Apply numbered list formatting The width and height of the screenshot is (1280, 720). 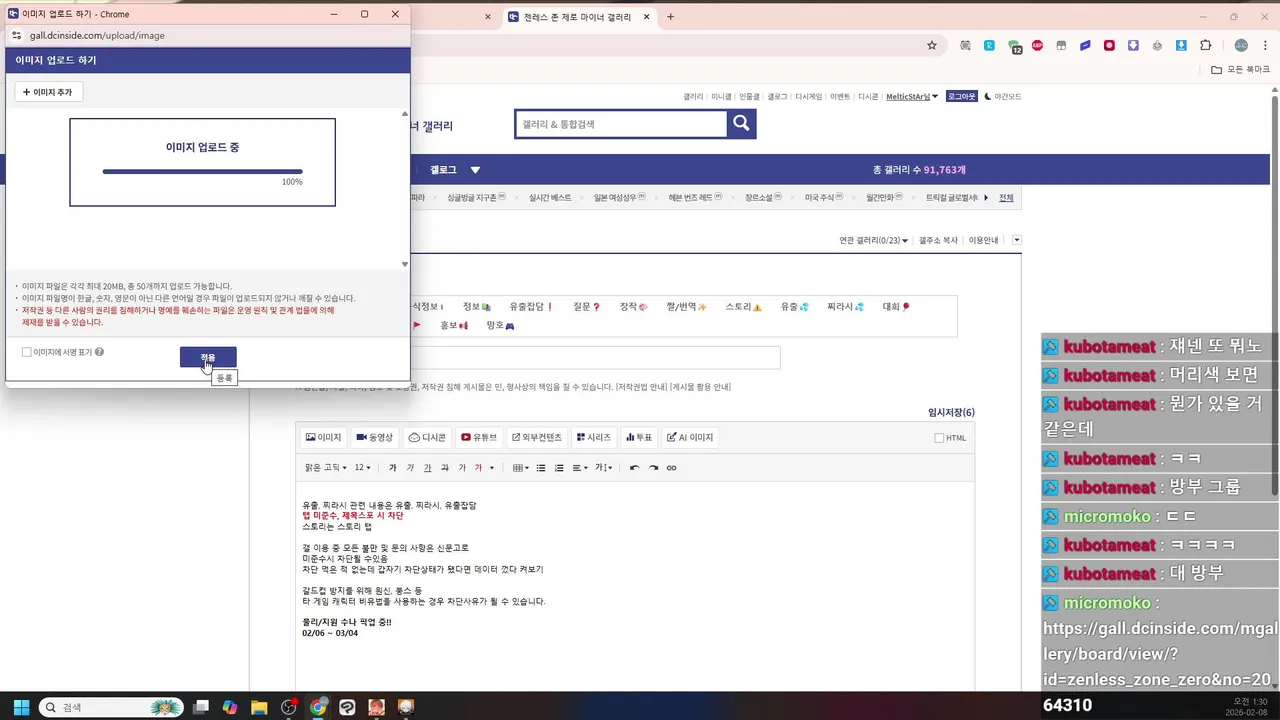point(559,468)
